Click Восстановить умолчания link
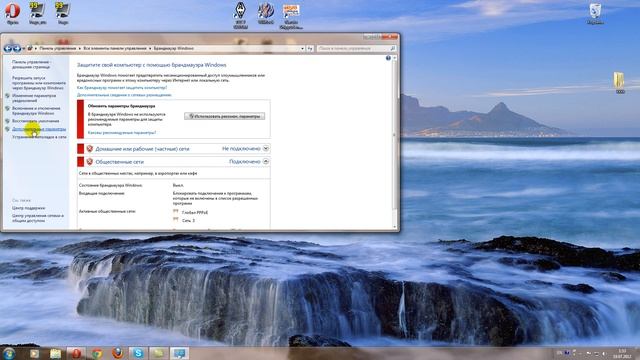The height and width of the screenshot is (360, 640). tap(36, 121)
